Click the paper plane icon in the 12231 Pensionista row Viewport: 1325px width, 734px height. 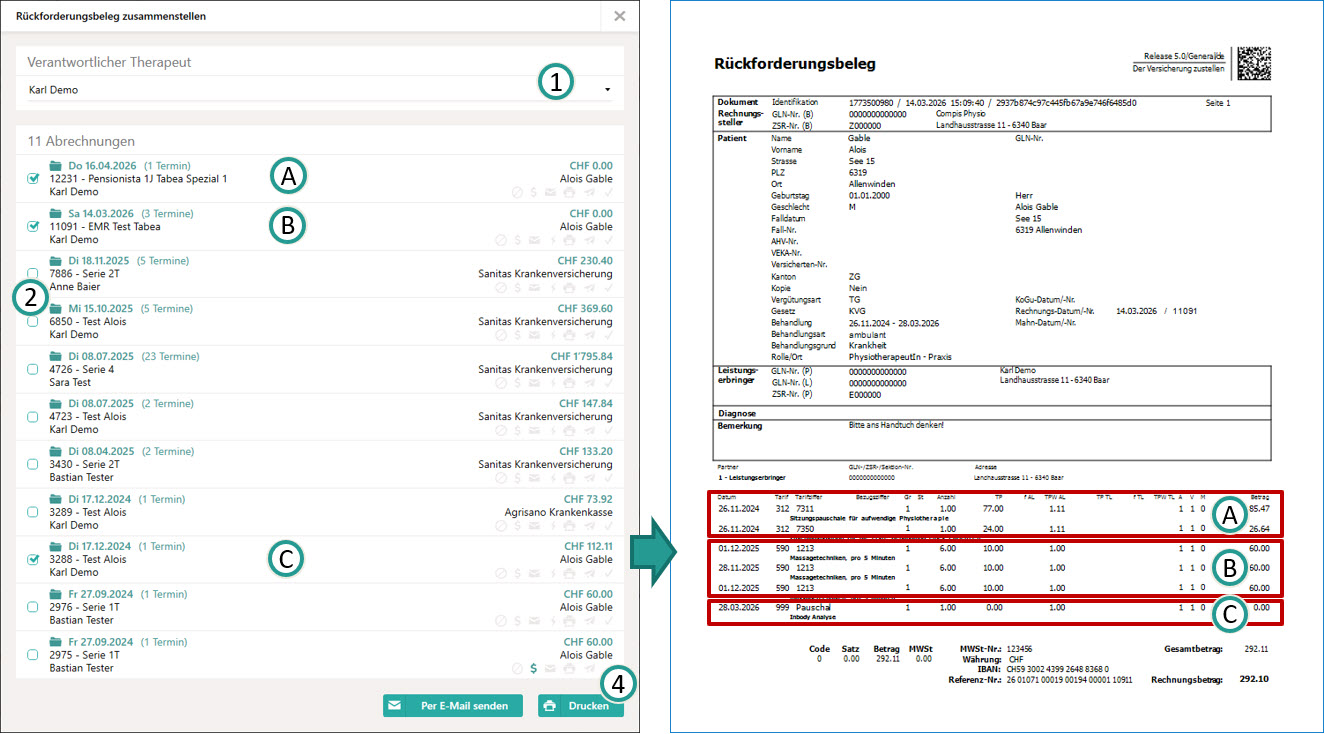[589, 192]
